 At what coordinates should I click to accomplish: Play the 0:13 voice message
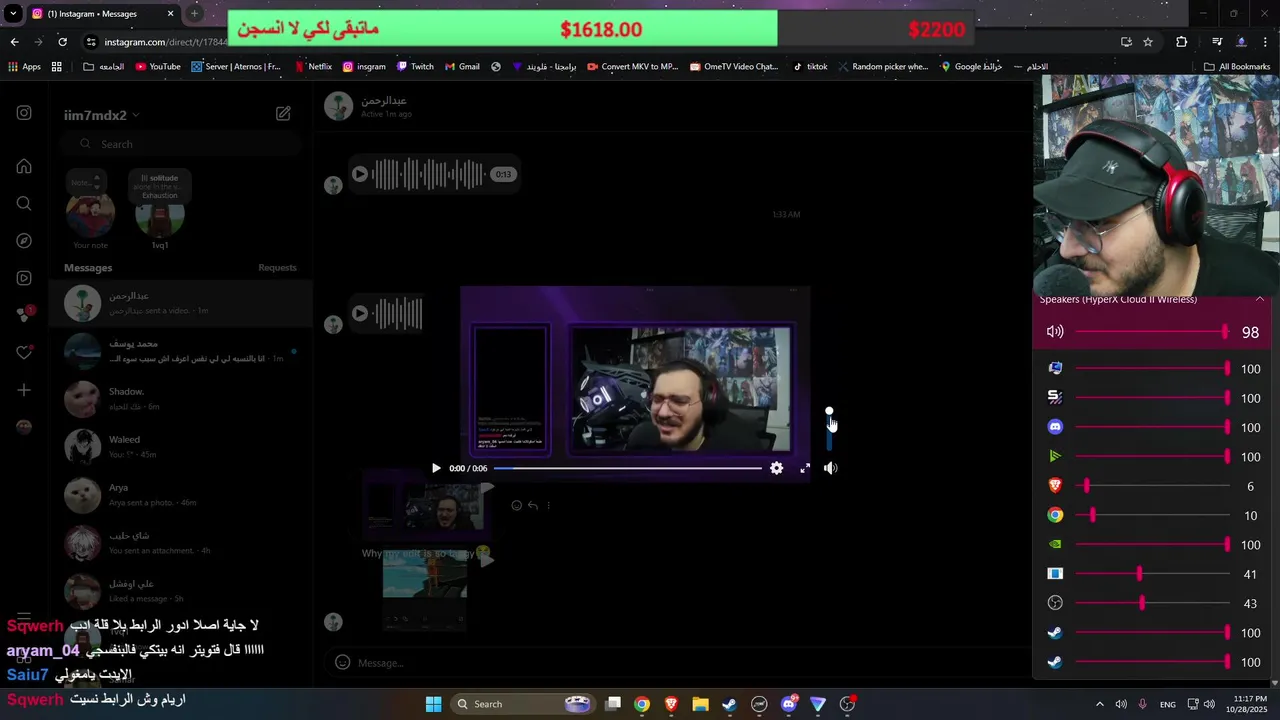click(x=360, y=174)
